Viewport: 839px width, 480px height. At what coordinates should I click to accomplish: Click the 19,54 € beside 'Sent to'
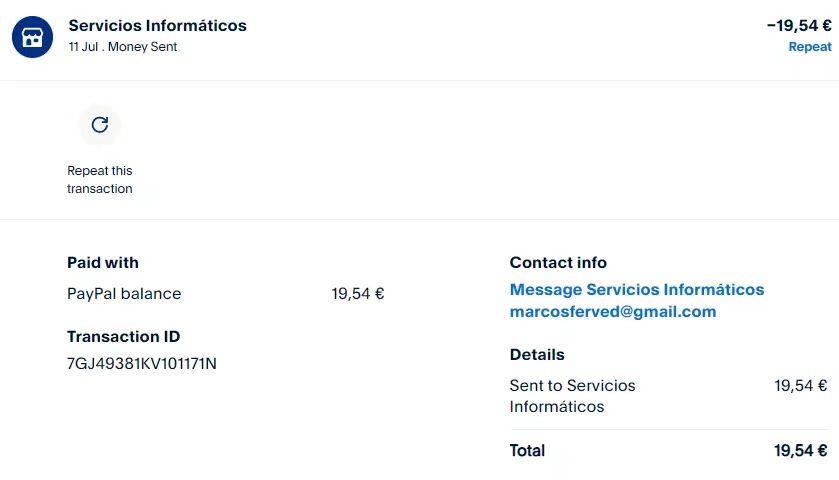click(800, 386)
